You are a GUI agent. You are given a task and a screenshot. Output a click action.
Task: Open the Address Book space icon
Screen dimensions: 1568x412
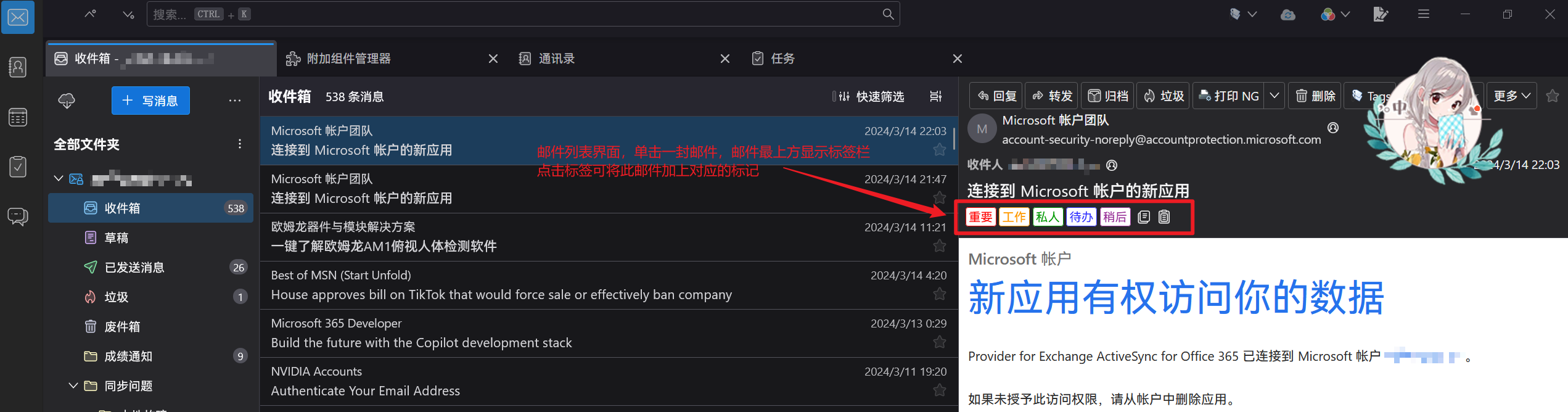(18, 67)
